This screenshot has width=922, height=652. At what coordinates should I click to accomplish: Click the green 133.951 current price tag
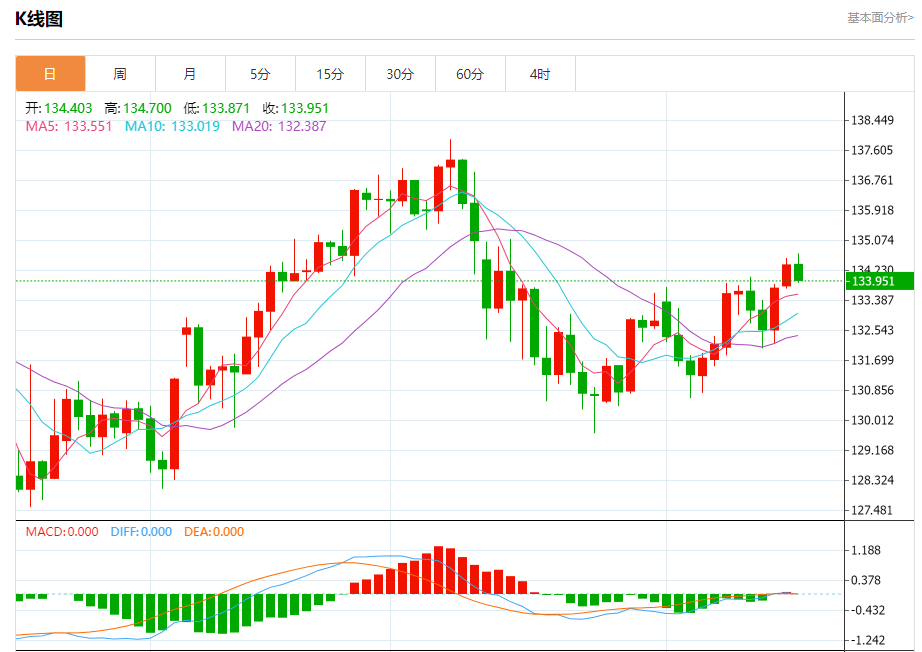(880, 281)
